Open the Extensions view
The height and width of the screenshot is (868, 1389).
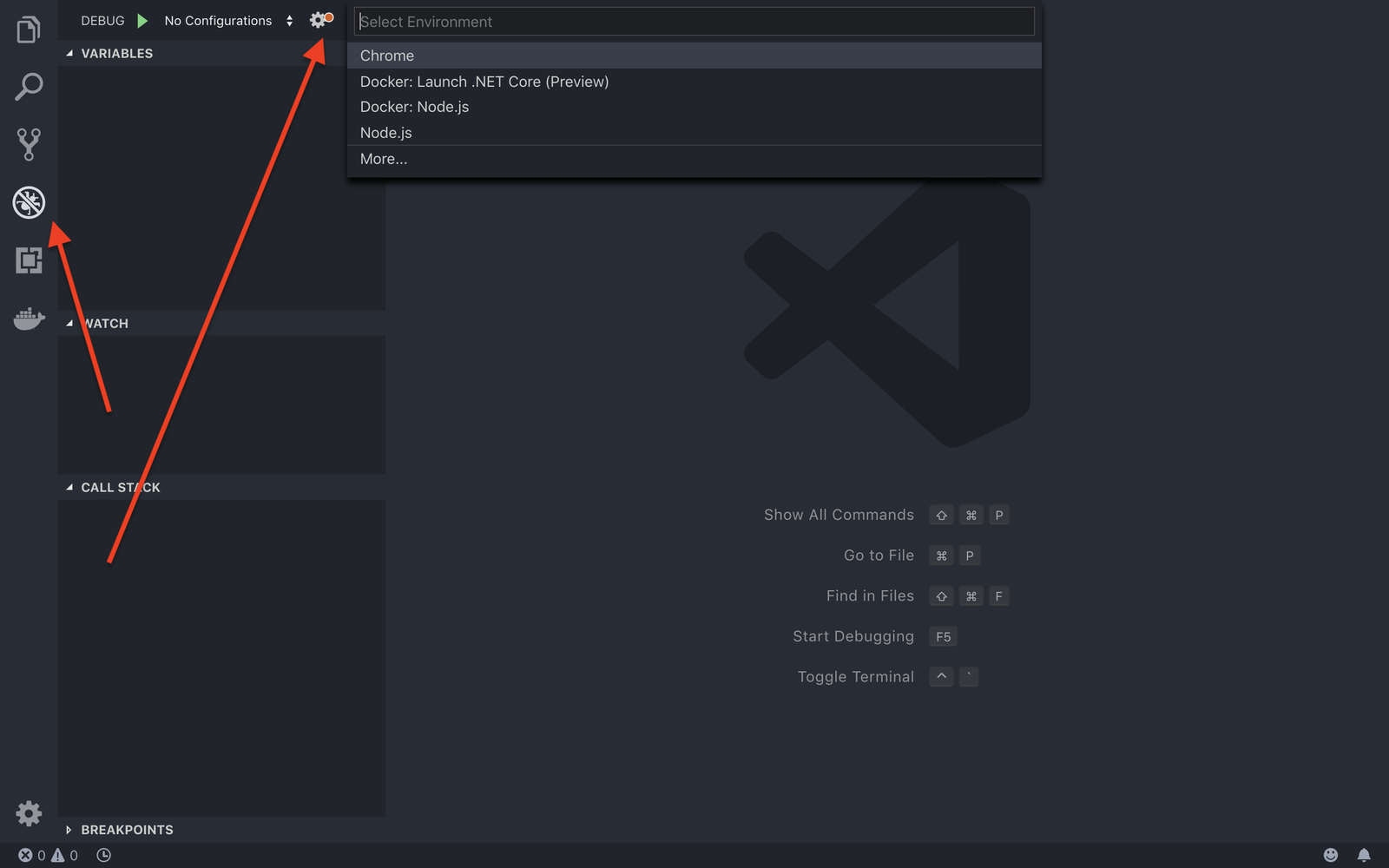pyautogui.click(x=29, y=260)
